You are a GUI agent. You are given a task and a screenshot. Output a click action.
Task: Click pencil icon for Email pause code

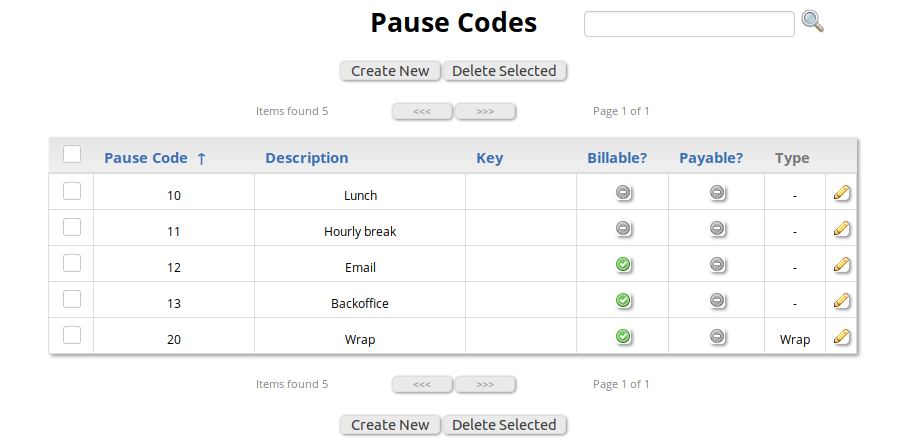842,265
